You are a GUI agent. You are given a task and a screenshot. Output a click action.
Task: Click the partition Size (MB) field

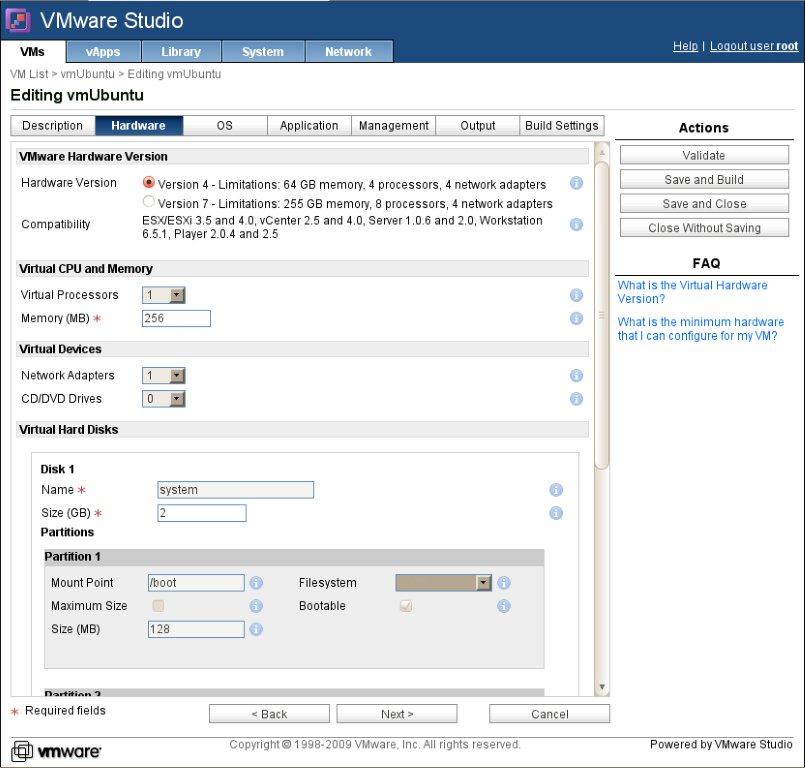196,629
